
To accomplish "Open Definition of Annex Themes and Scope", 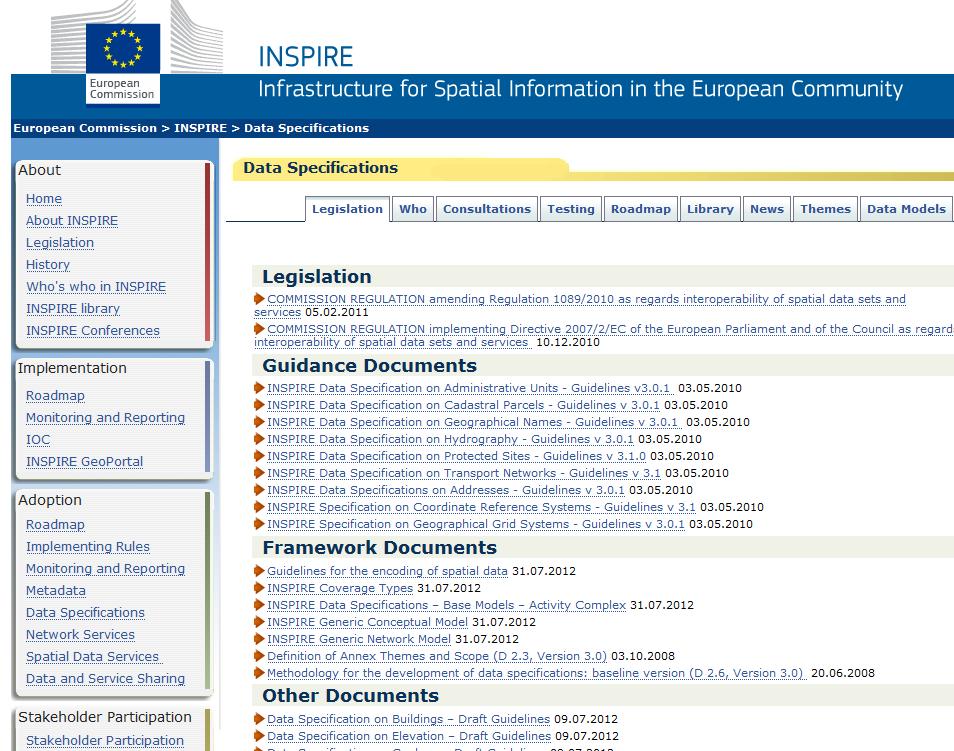I will click(437, 657).
